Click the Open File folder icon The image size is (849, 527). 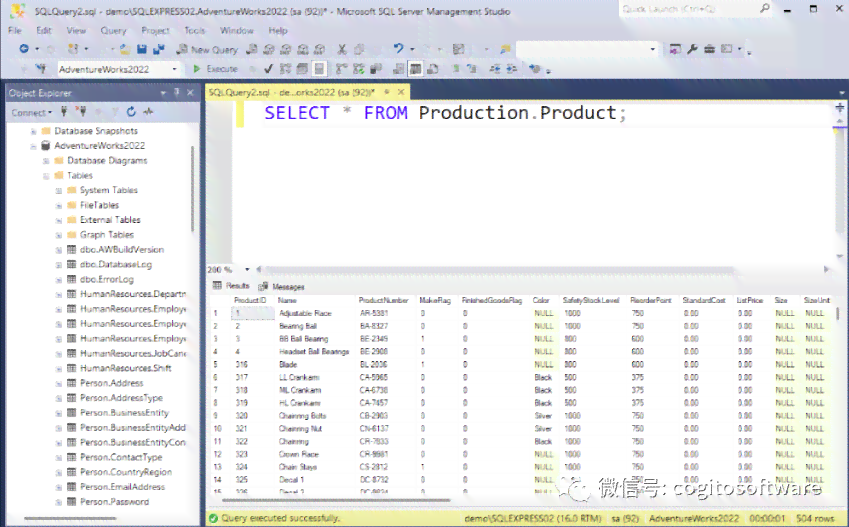click(x=125, y=49)
